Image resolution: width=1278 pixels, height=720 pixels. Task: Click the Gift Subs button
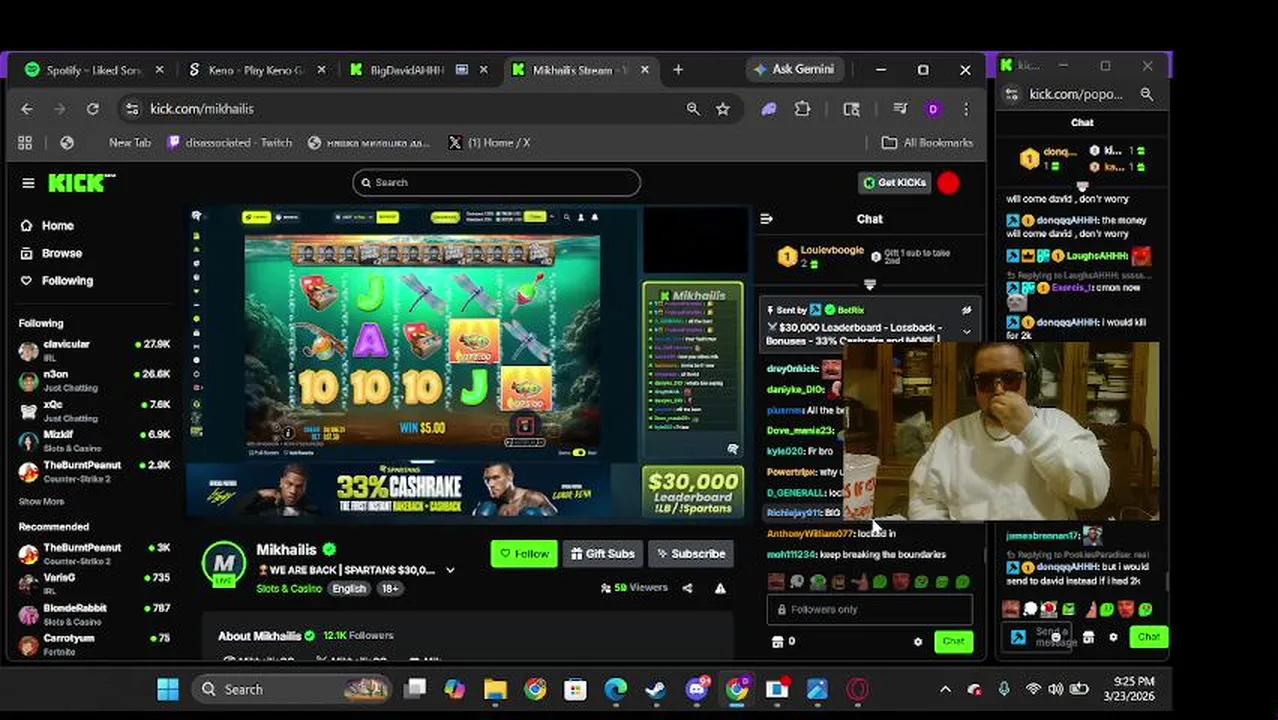603,554
